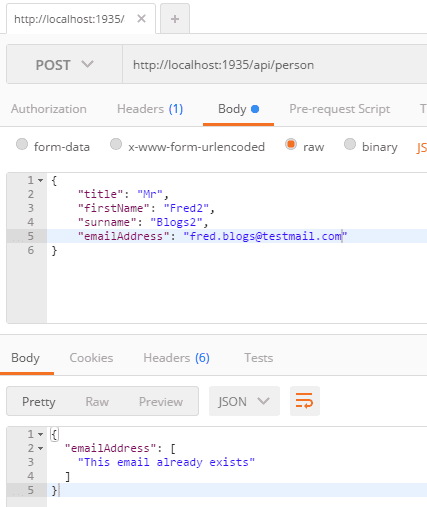Collapse request body line 1 fold arrow
427x507 pixels.
pyautogui.click(x=40, y=180)
